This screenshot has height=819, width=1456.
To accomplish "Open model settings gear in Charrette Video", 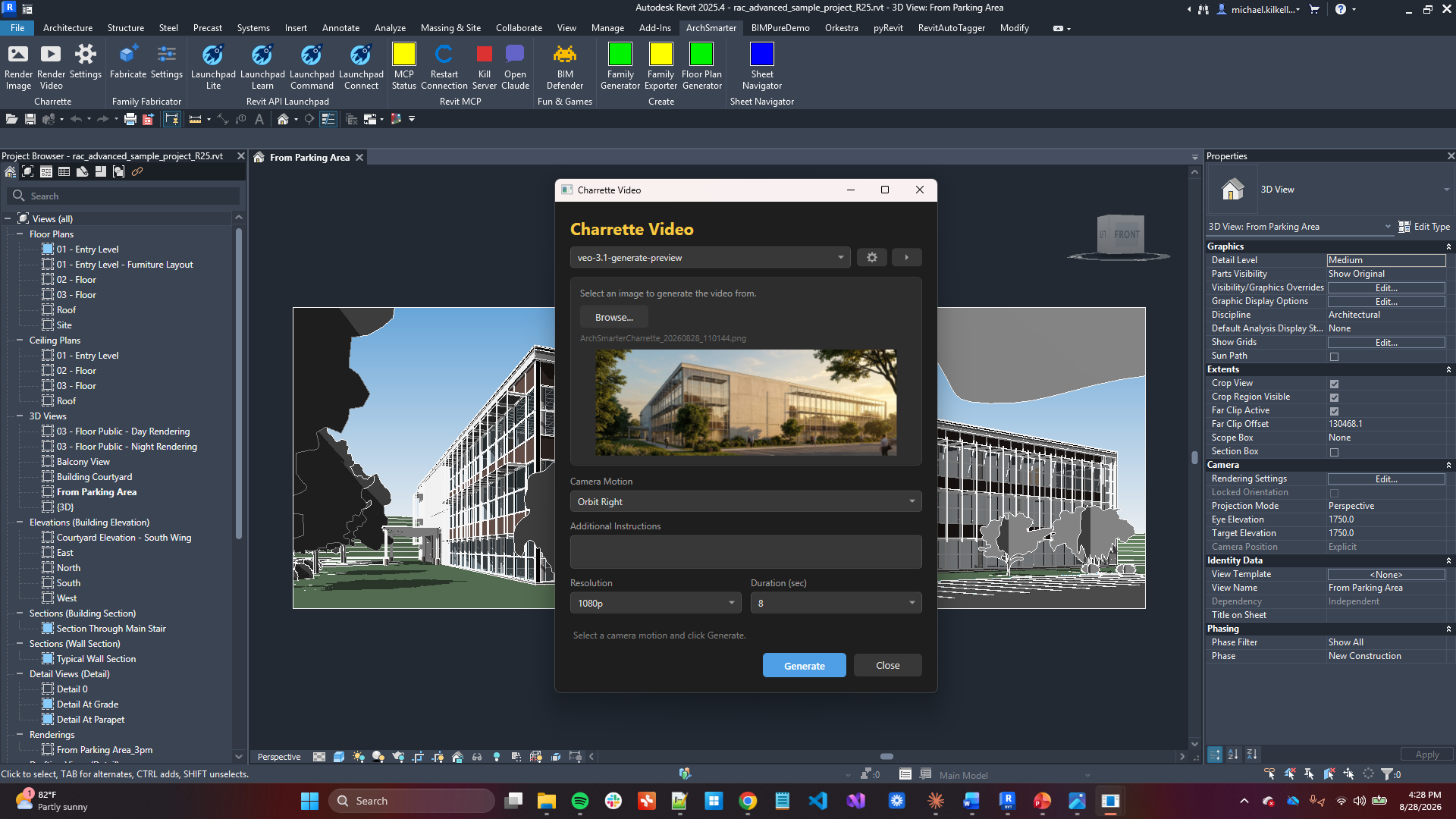I will point(872,258).
